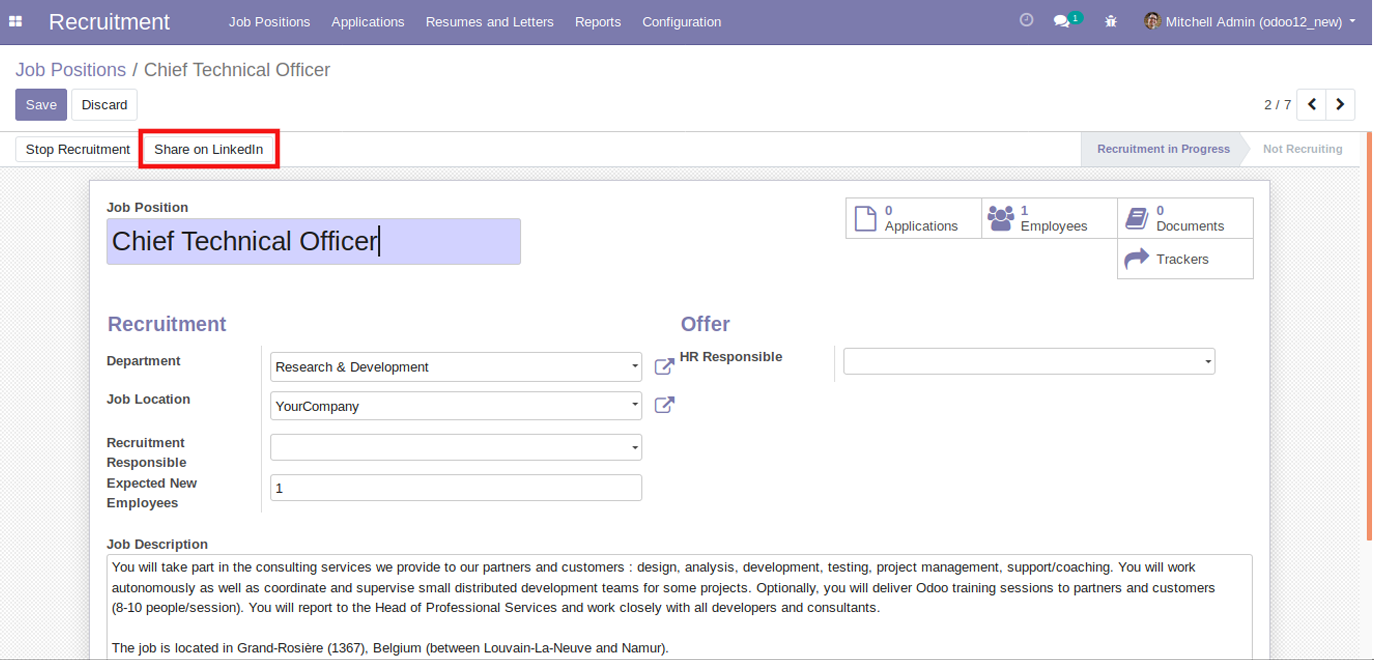This screenshot has height=660, width=1374.
Task: Click the 0 Documents stat button
Action: tap(1185, 218)
